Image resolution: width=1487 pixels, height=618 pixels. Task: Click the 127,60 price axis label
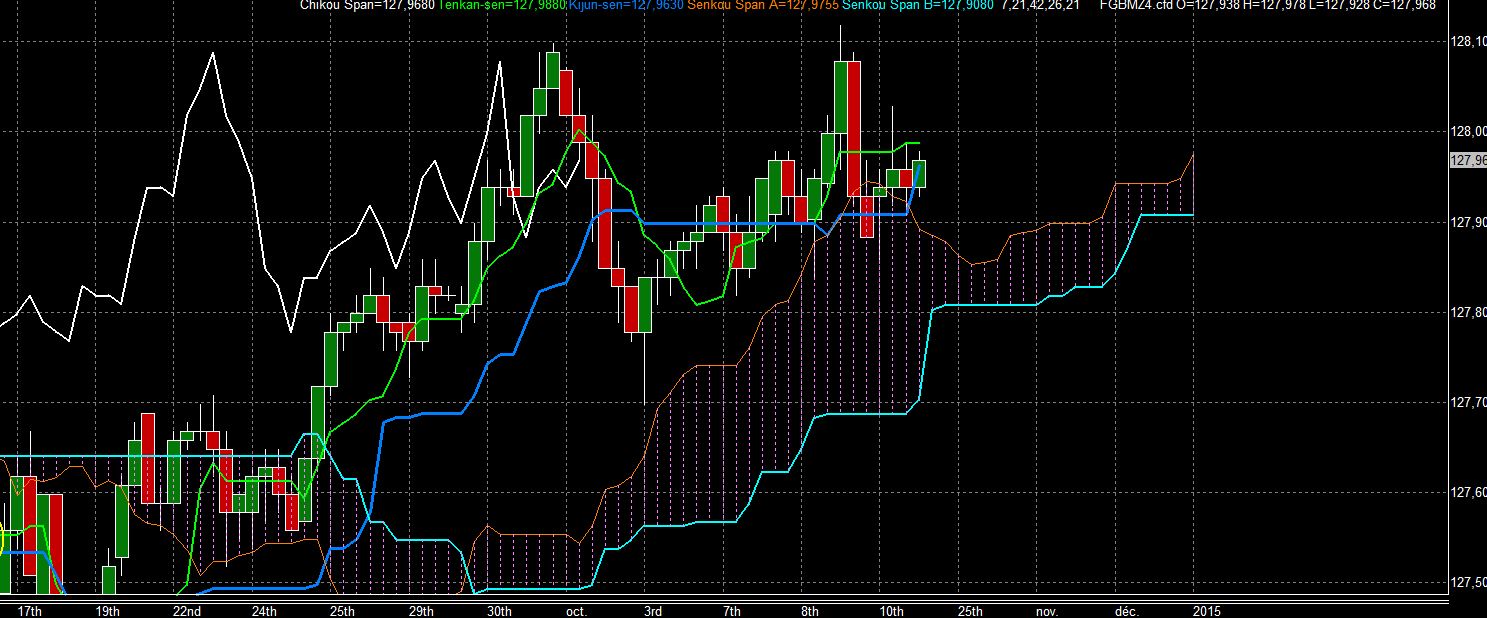tap(1467, 492)
